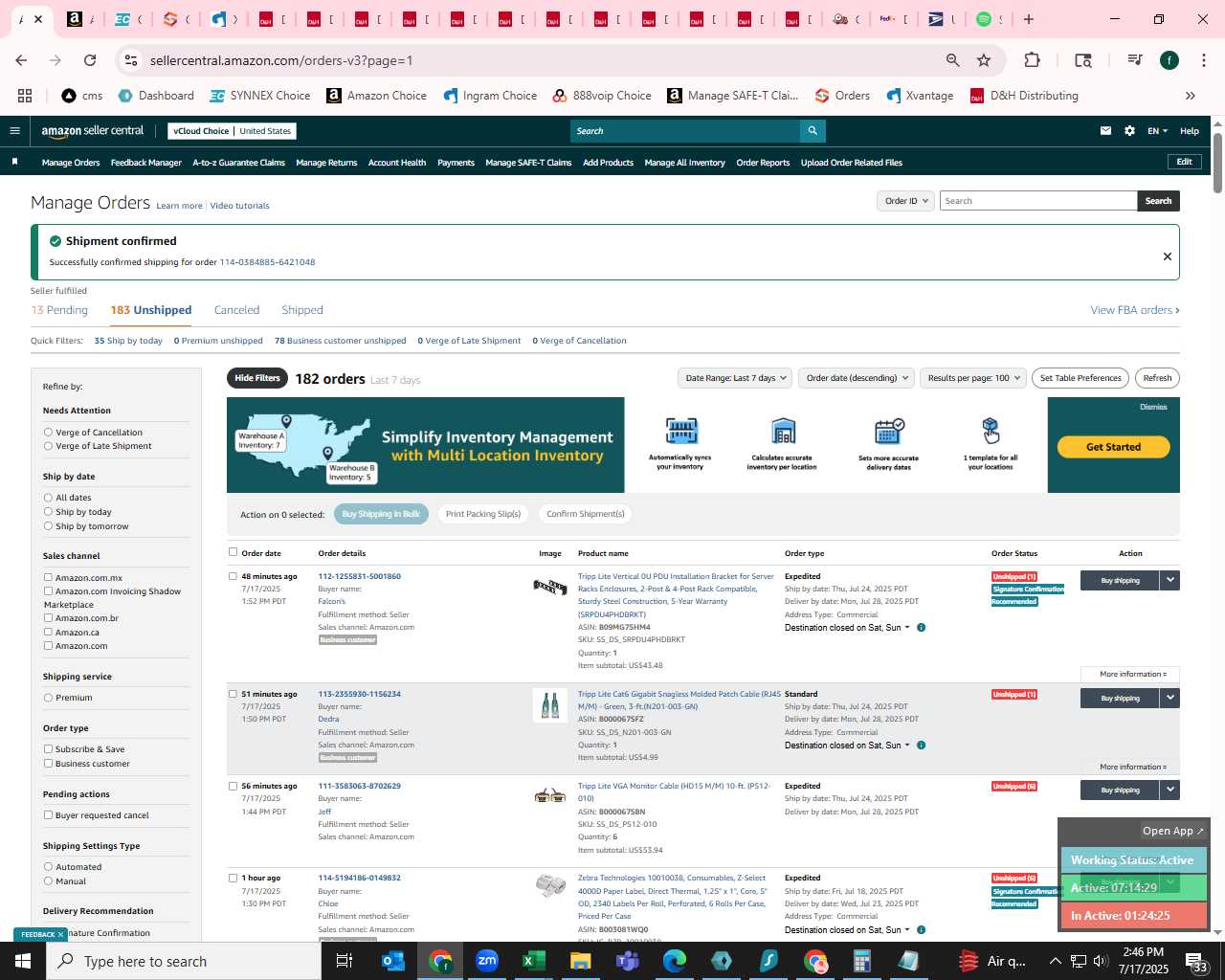Check Amazon.ca sales channel
1225x980 pixels.
click(x=48, y=632)
